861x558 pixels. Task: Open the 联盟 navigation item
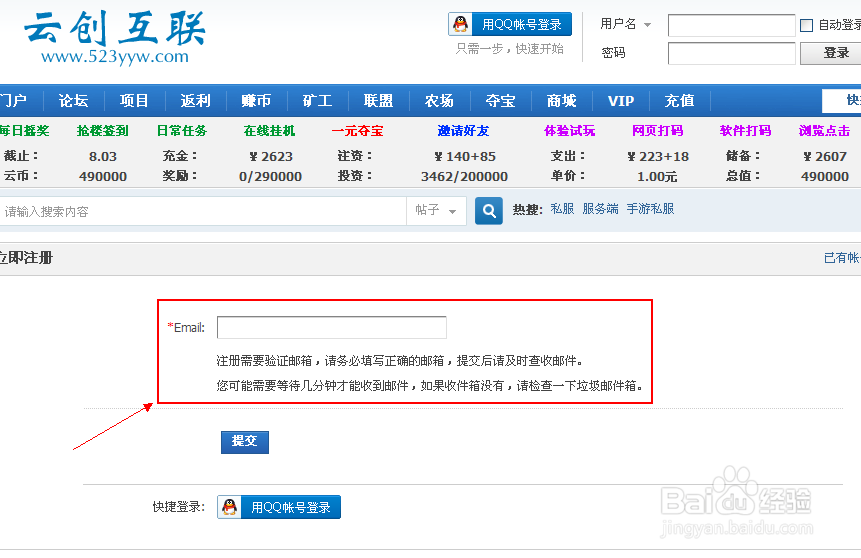[x=378, y=101]
